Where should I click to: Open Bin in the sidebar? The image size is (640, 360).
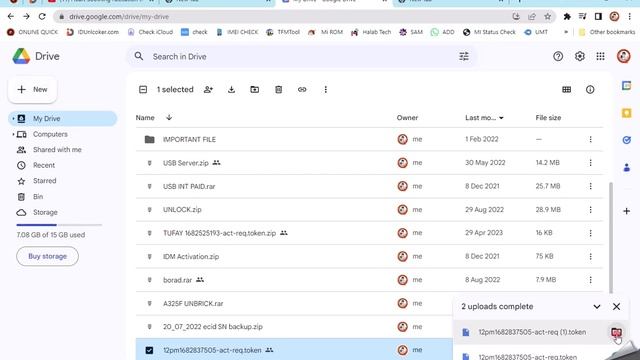(38, 197)
